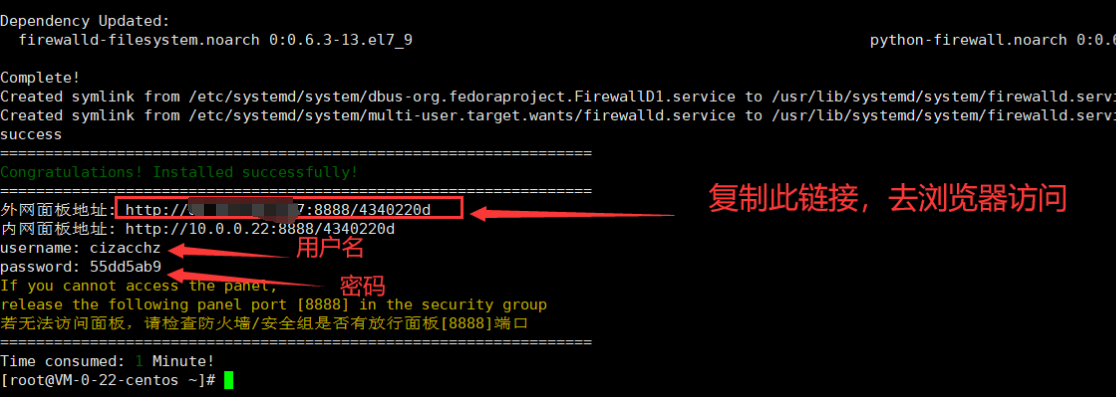Click the 'Time consumed: 1 Minute!' line
The width and height of the screenshot is (1116, 397).
click(x=107, y=361)
